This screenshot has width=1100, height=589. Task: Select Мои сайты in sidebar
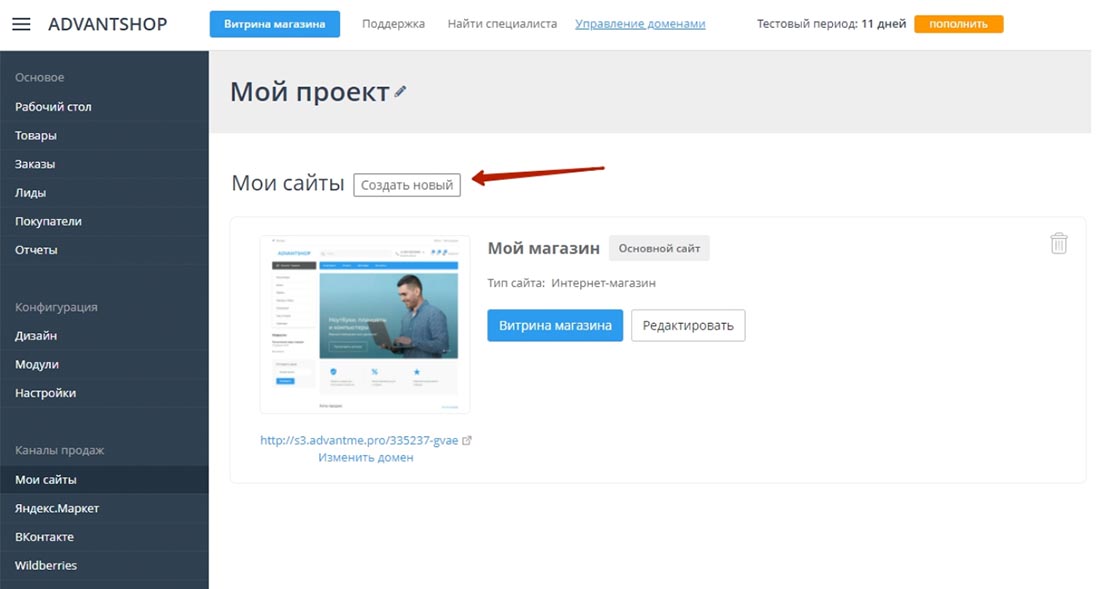click(104, 480)
